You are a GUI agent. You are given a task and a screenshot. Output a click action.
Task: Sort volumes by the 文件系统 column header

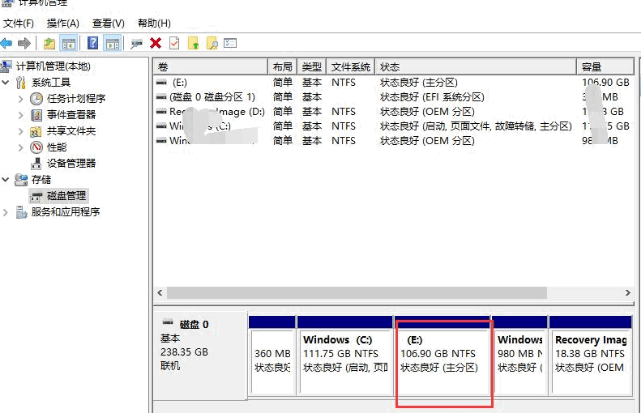(x=350, y=66)
